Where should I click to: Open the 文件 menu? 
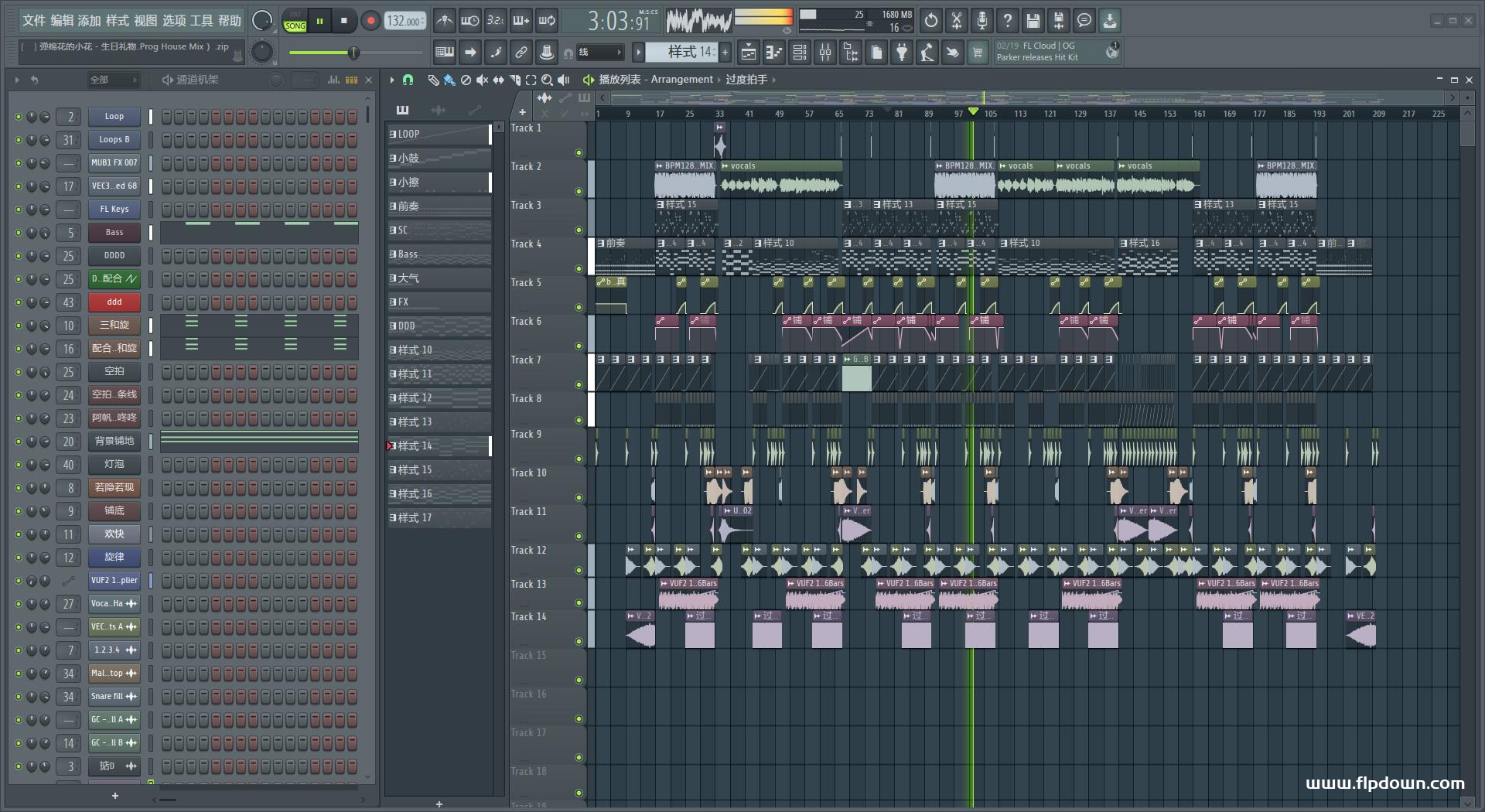click(x=33, y=21)
